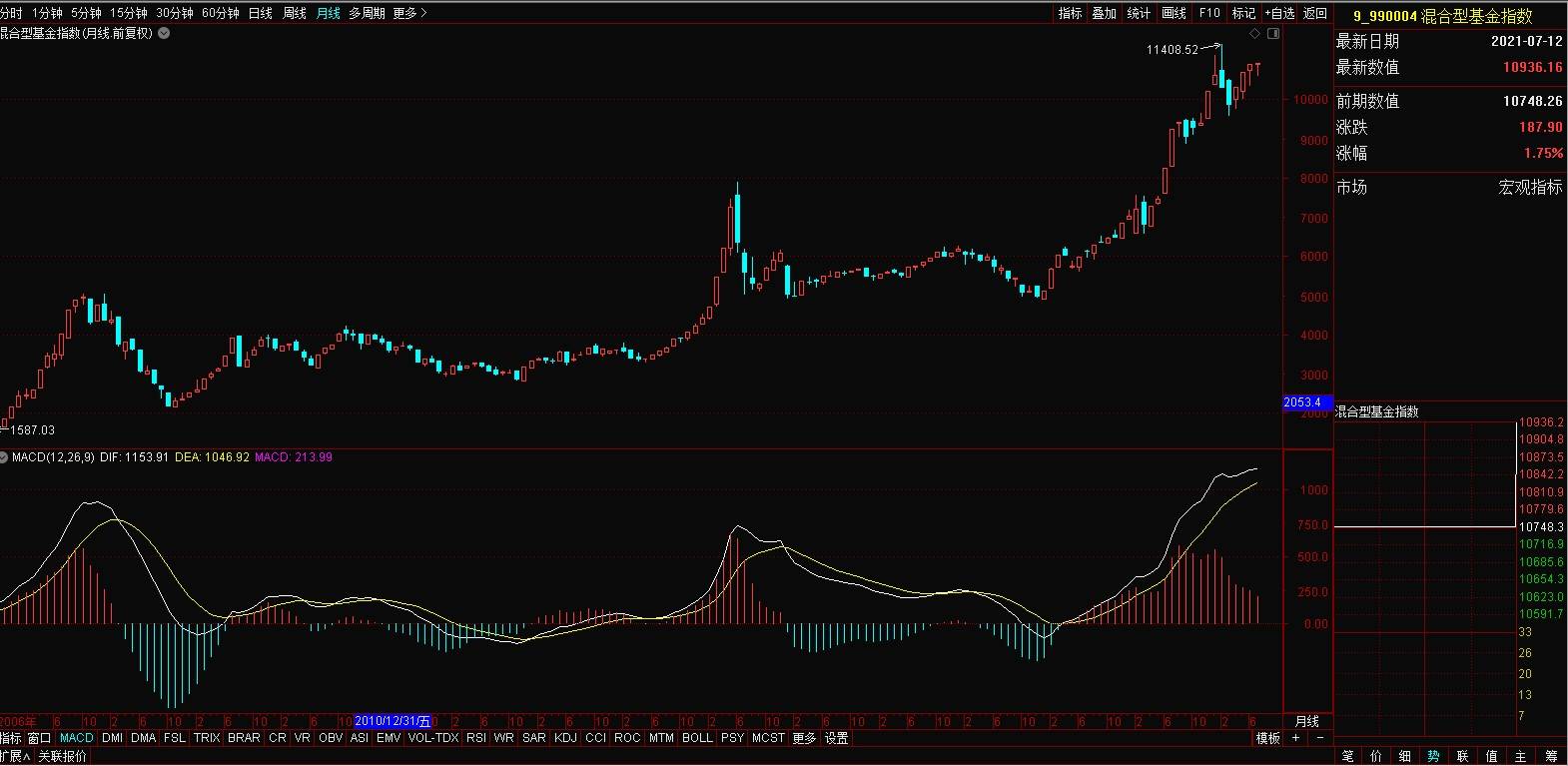
Task: Zoom in with the plus button
Action: pyautogui.click(x=1296, y=738)
